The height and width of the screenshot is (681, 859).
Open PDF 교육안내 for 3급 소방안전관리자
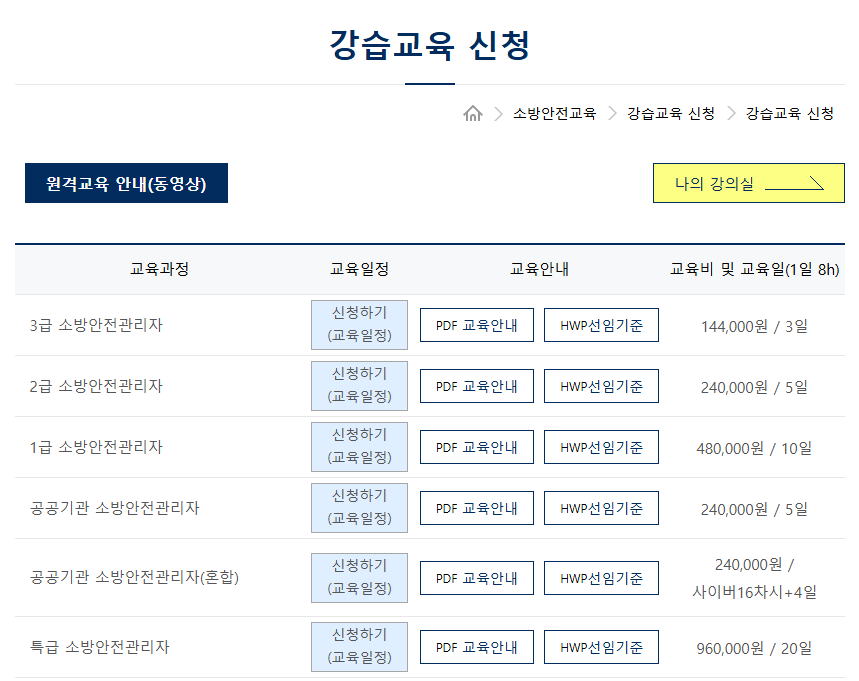[x=477, y=325]
